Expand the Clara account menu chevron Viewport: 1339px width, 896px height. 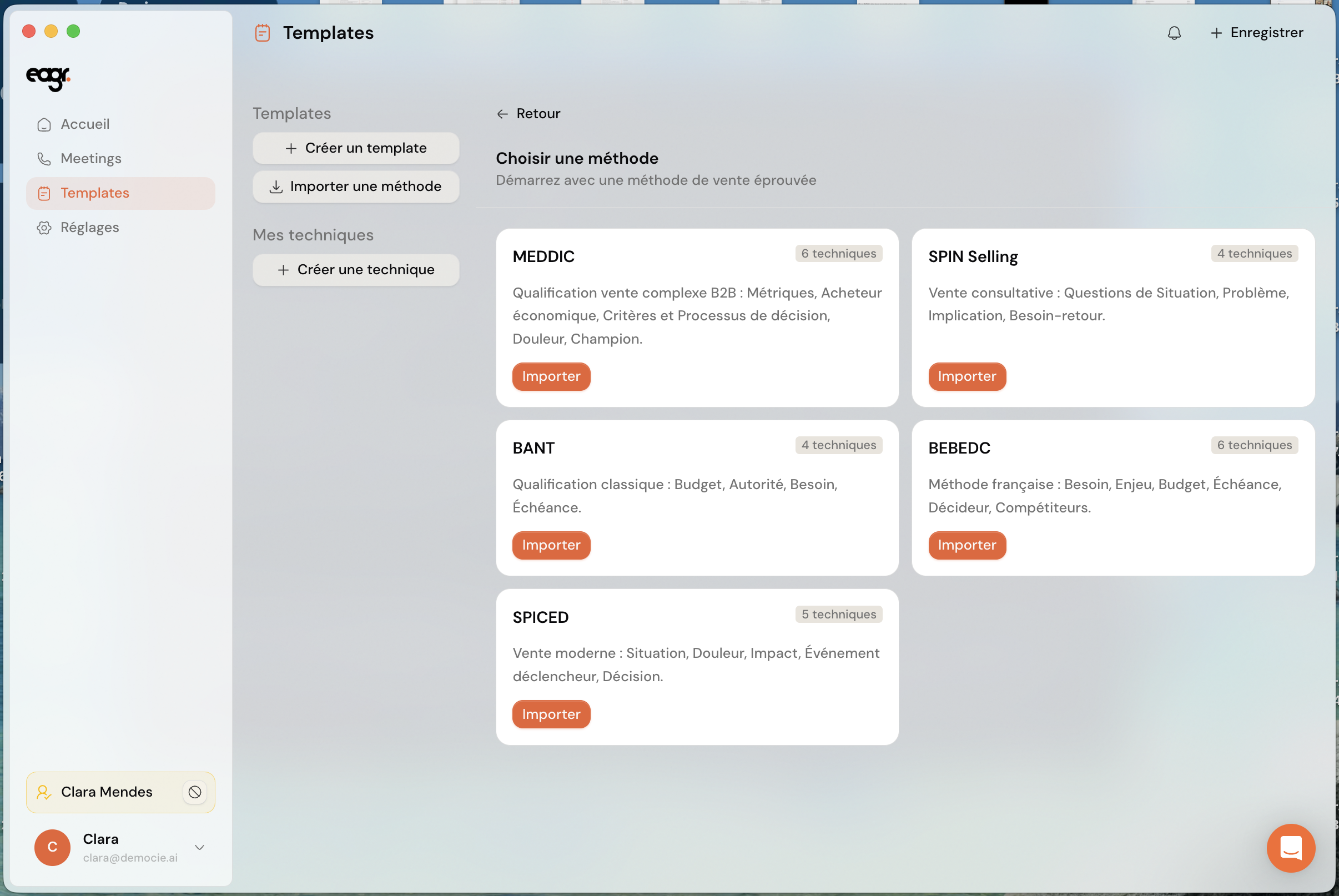point(199,847)
